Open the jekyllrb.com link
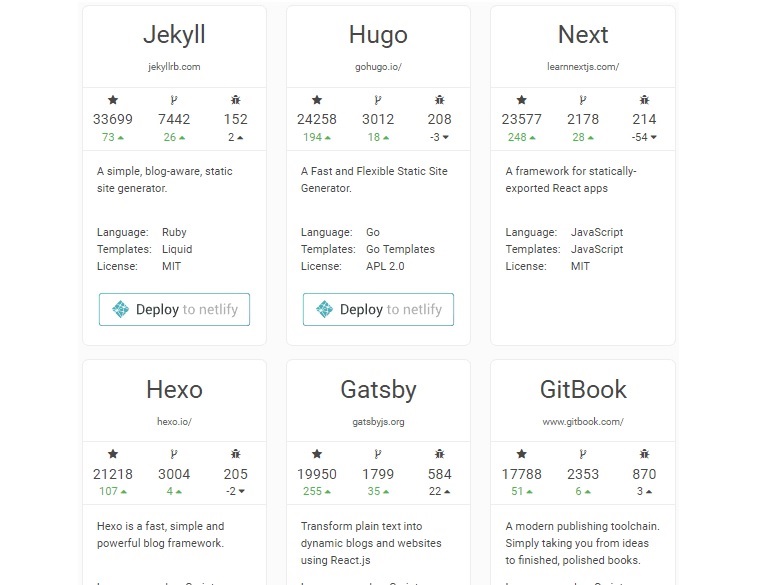The height and width of the screenshot is (585, 758). (x=174, y=67)
